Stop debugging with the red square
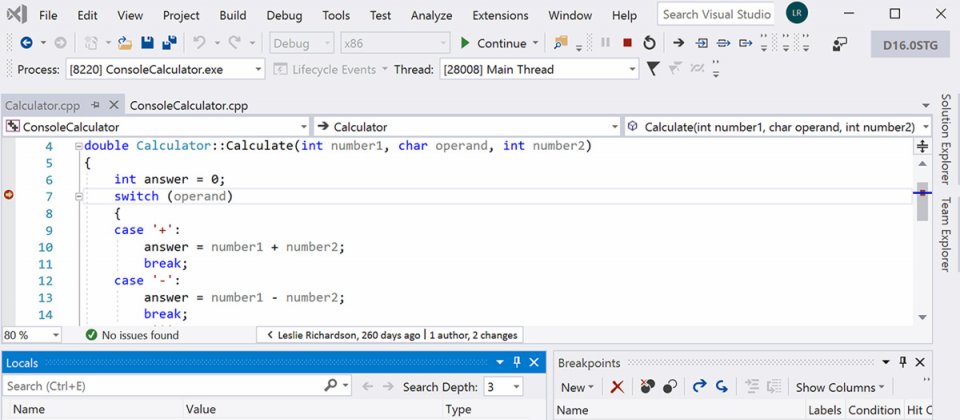Image resolution: width=960 pixels, height=420 pixels. 627,43
